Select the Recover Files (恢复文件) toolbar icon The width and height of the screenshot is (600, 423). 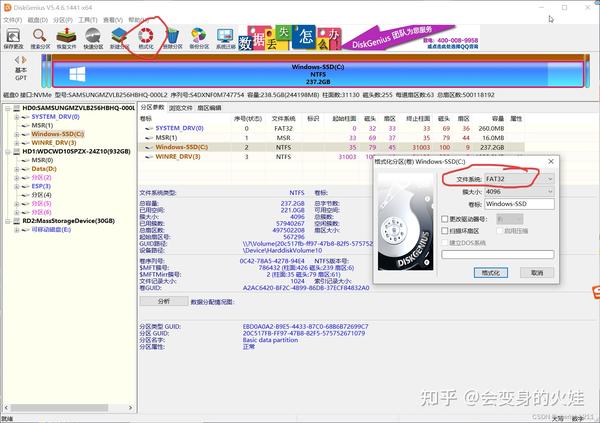(67, 38)
